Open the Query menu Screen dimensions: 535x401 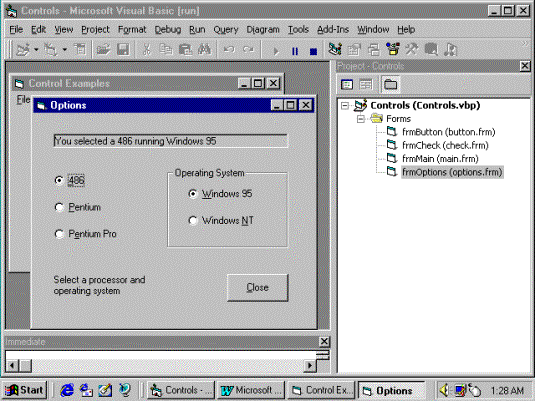(226, 30)
